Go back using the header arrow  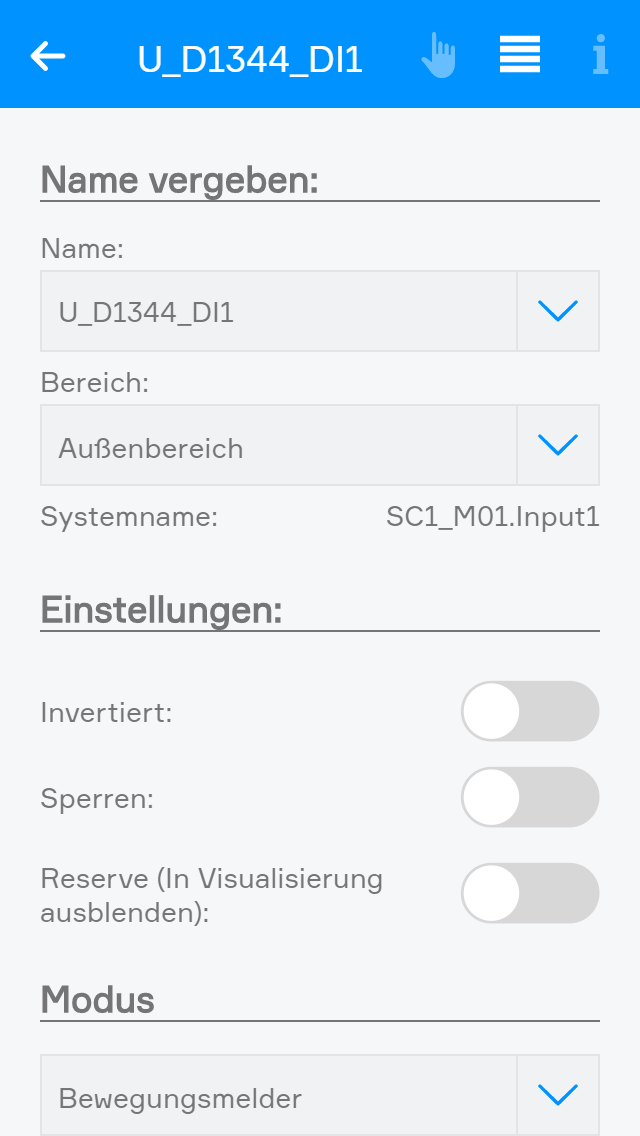pyautogui.click(x=48, y=56)
